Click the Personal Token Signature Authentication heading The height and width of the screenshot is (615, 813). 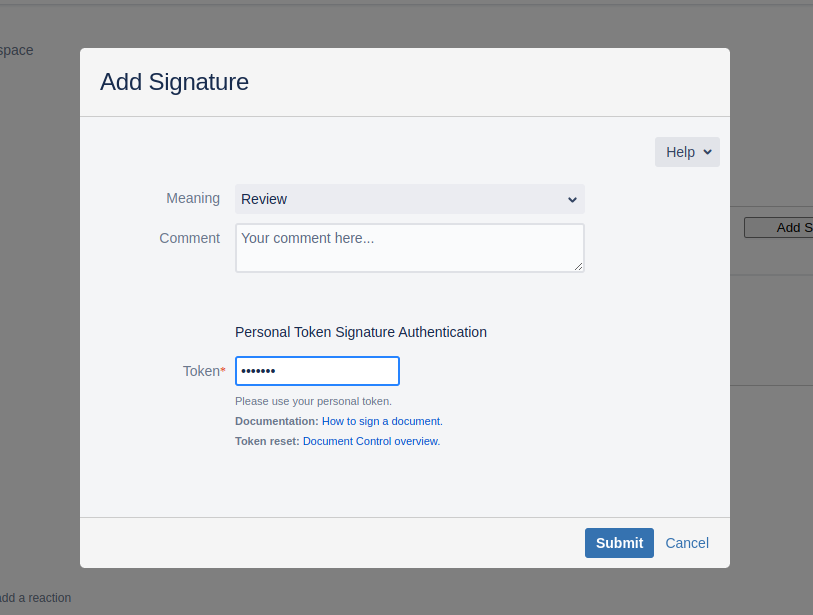coord(360,331)
